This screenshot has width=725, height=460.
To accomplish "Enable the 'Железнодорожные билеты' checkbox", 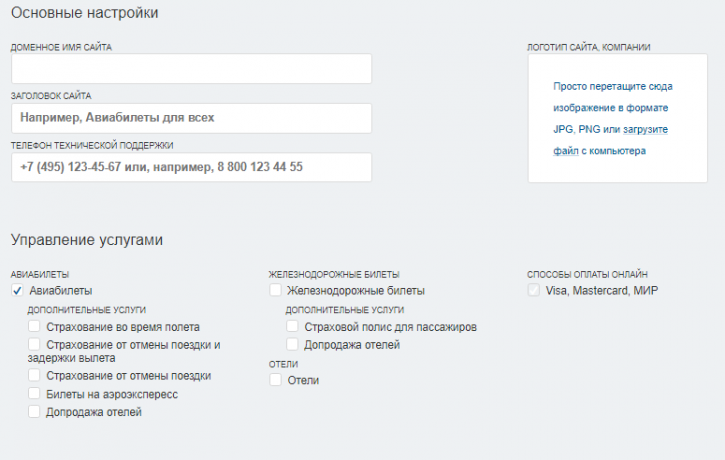I will (275, 290).
